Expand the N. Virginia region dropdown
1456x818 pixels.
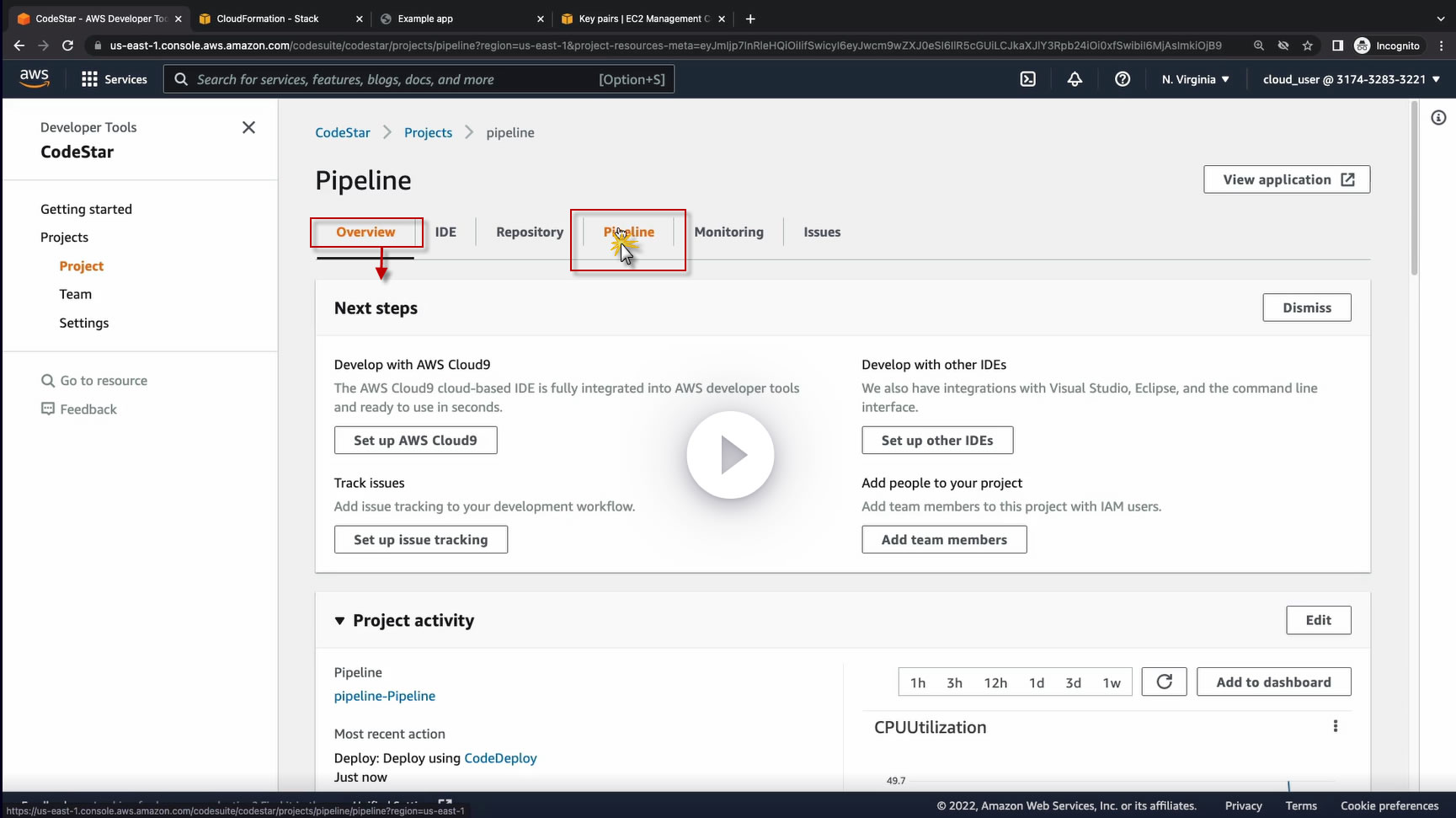click(1195, 79)
